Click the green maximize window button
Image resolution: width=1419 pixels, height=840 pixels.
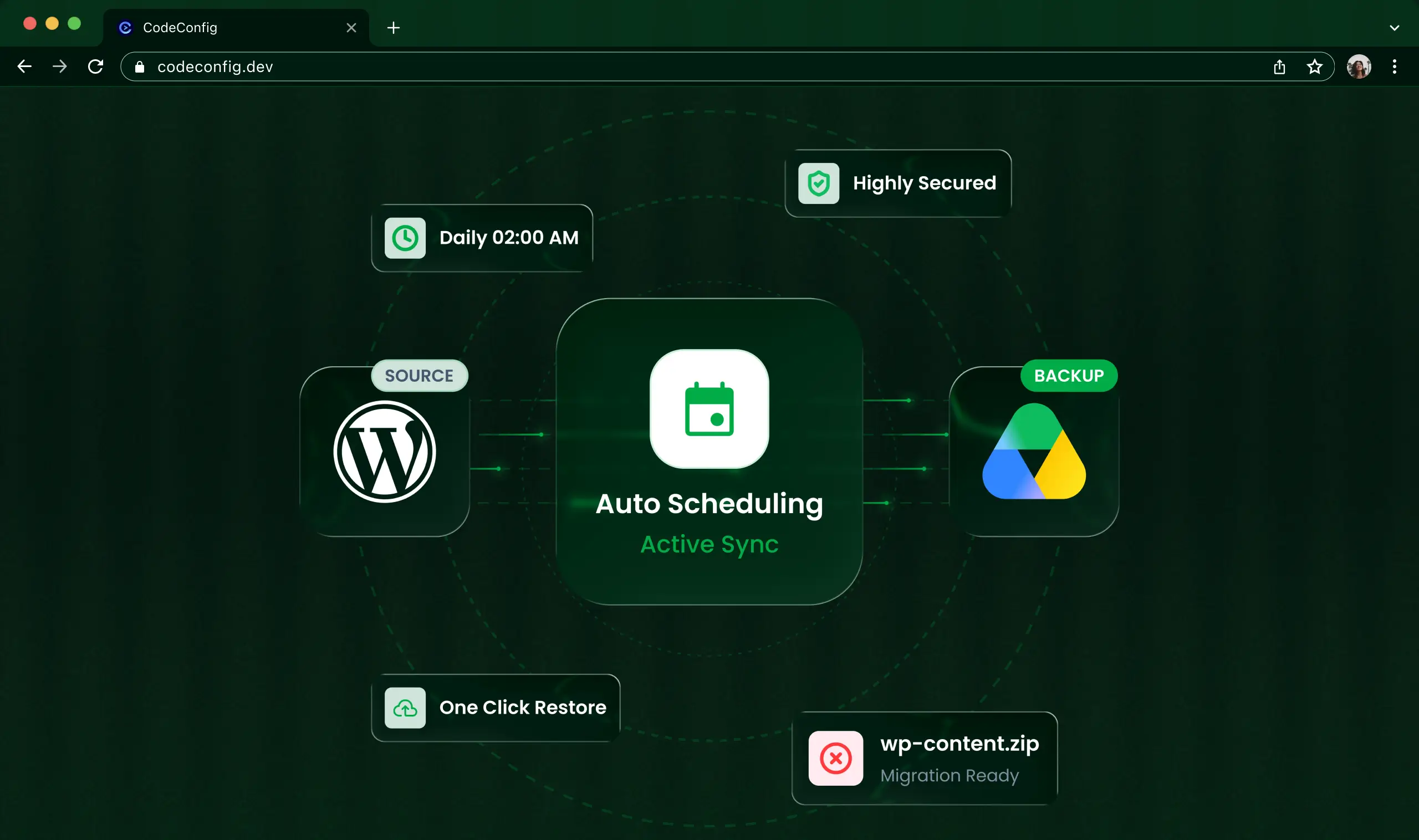(x=74, y=23)
